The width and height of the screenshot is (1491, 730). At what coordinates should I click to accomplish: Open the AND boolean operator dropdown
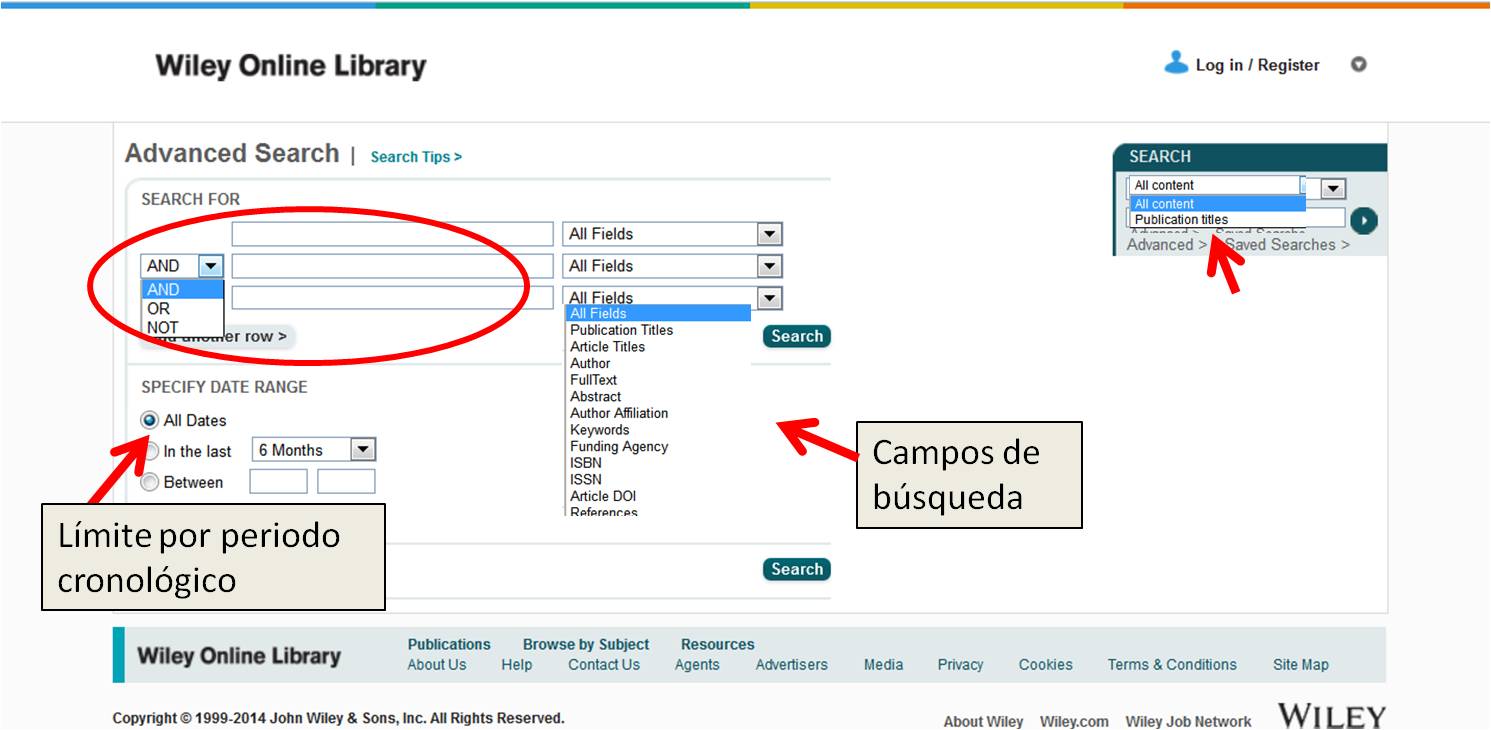[x=182, y=266]
